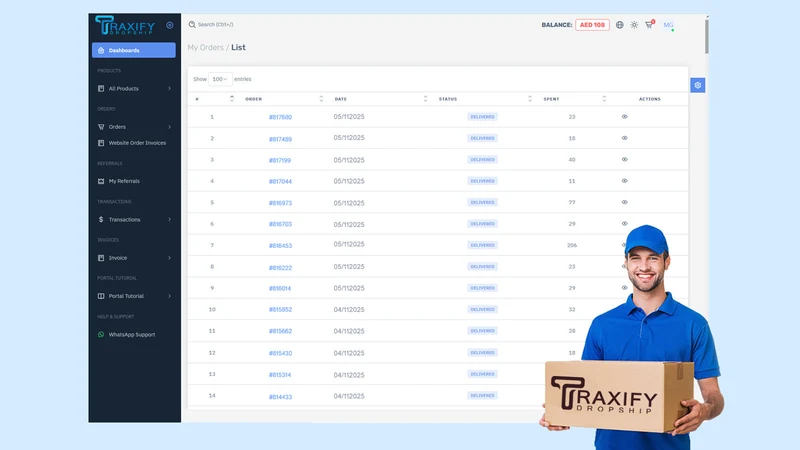Viewport: 800px width, 450px height.
Task: Open order #815852
Action: [280, 310]
